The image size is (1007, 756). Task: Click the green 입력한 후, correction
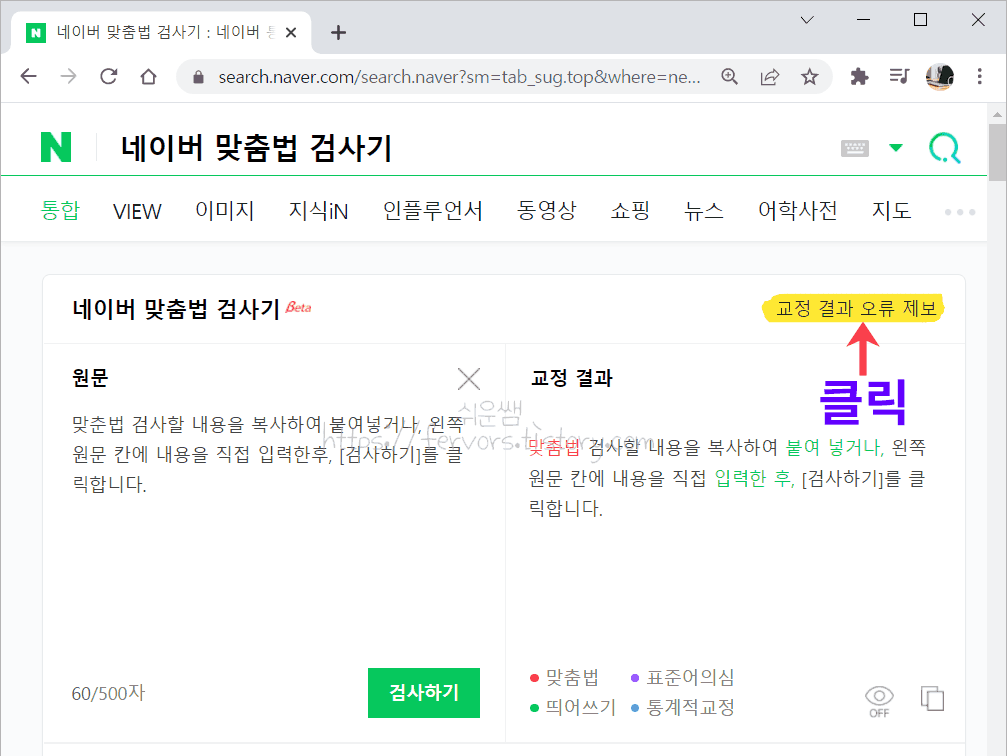[x=755, y=478]
